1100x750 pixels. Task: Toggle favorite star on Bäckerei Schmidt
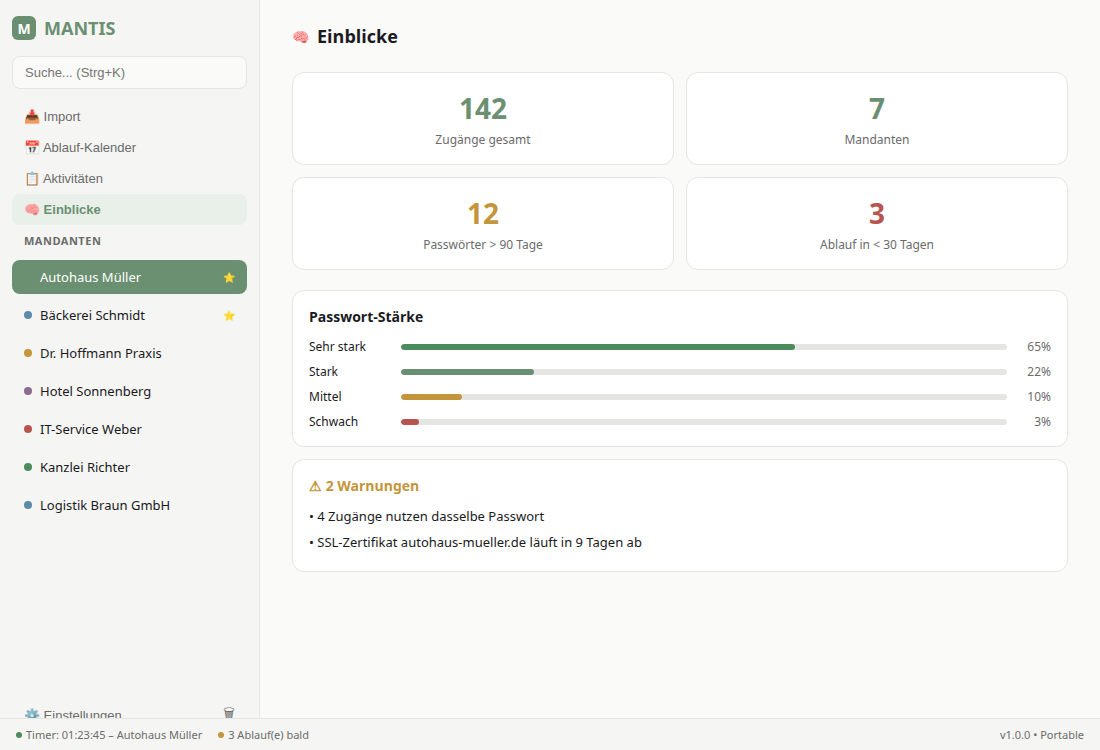click(229, 316)
